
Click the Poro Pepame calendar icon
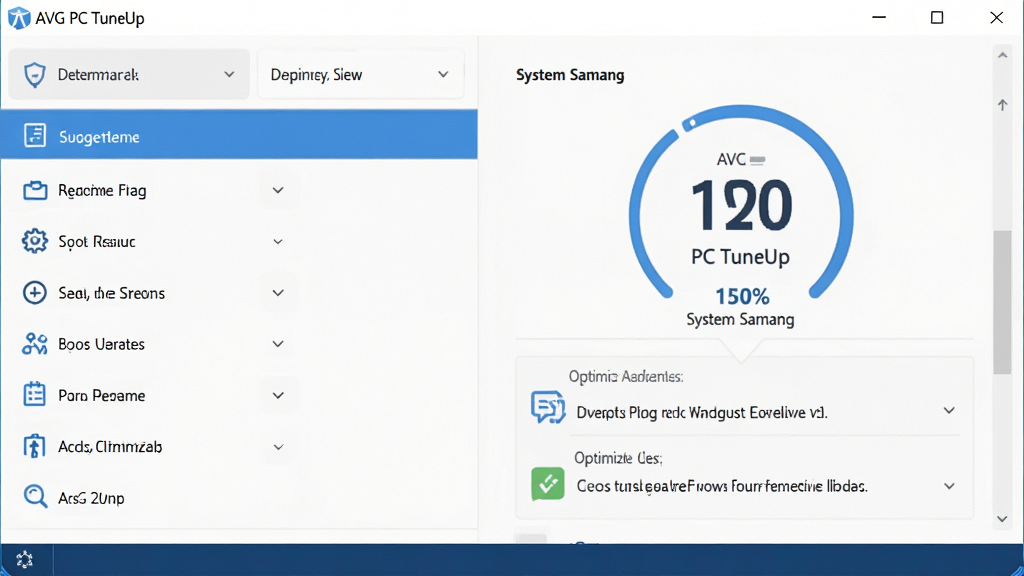click(x=35, y=394)
